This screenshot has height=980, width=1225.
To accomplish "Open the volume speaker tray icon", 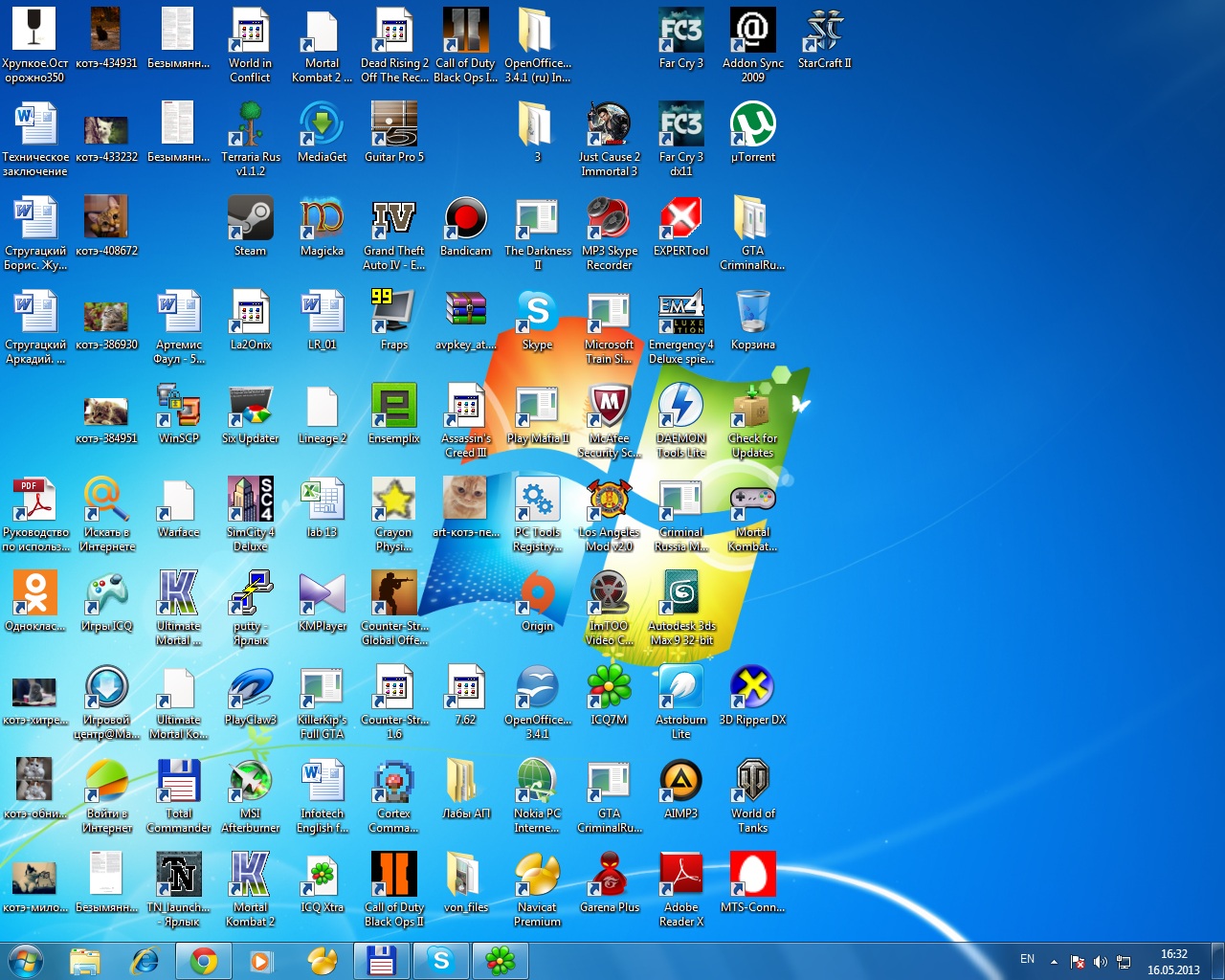I will [x=1100, y=962].
